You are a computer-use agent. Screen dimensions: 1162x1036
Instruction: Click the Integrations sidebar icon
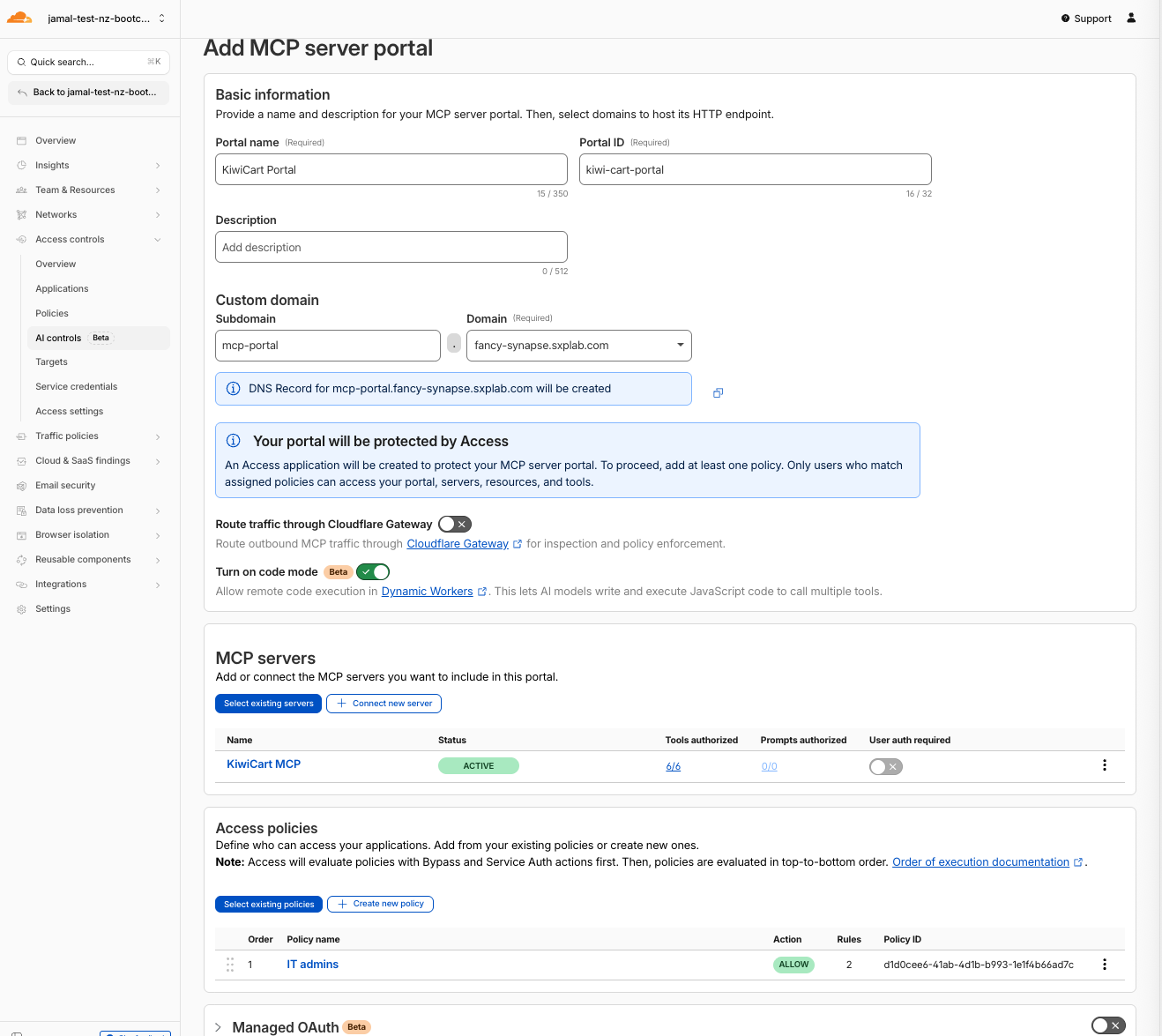point(22,585)
